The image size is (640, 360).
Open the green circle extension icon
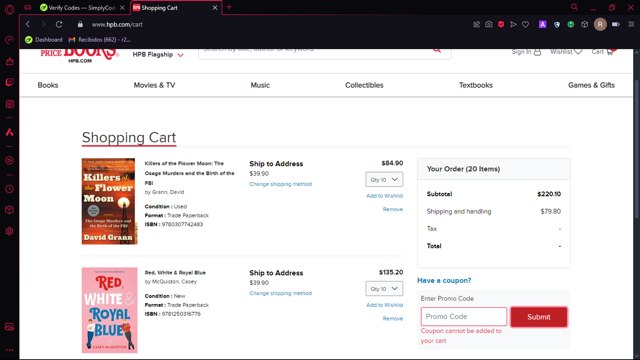coord(571,24)
